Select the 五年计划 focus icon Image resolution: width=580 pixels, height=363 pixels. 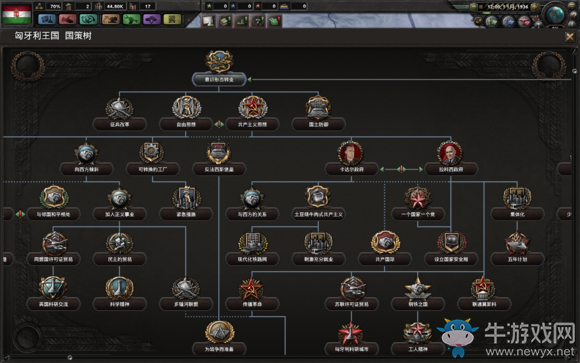click(517, 243)
